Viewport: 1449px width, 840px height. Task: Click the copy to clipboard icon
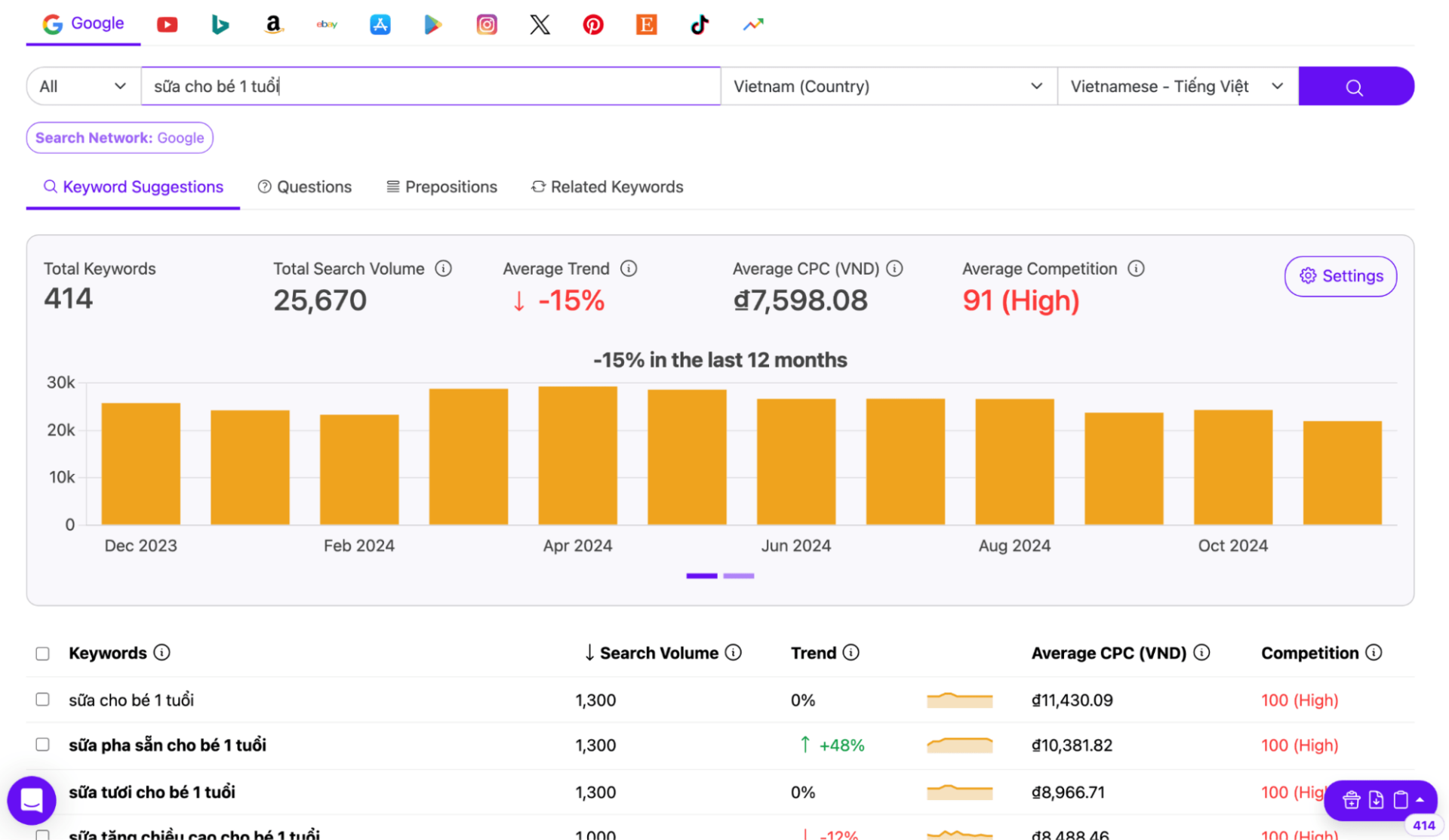click(1401, 800)
